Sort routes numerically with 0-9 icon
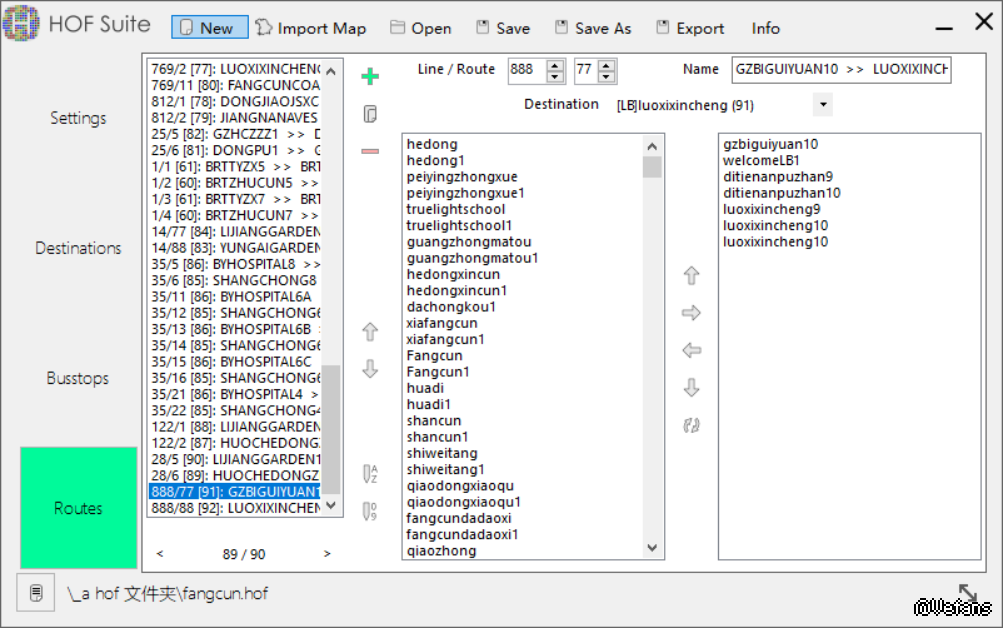The image size is (1003, 628). (370, 511)
